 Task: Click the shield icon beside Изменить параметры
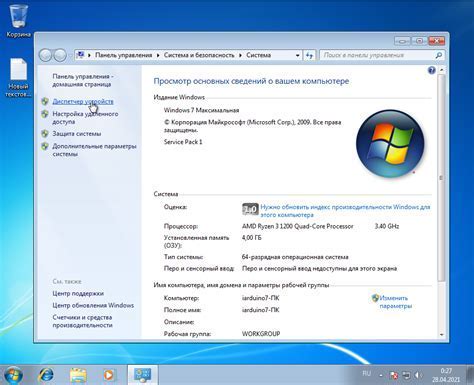coord(375,298)
